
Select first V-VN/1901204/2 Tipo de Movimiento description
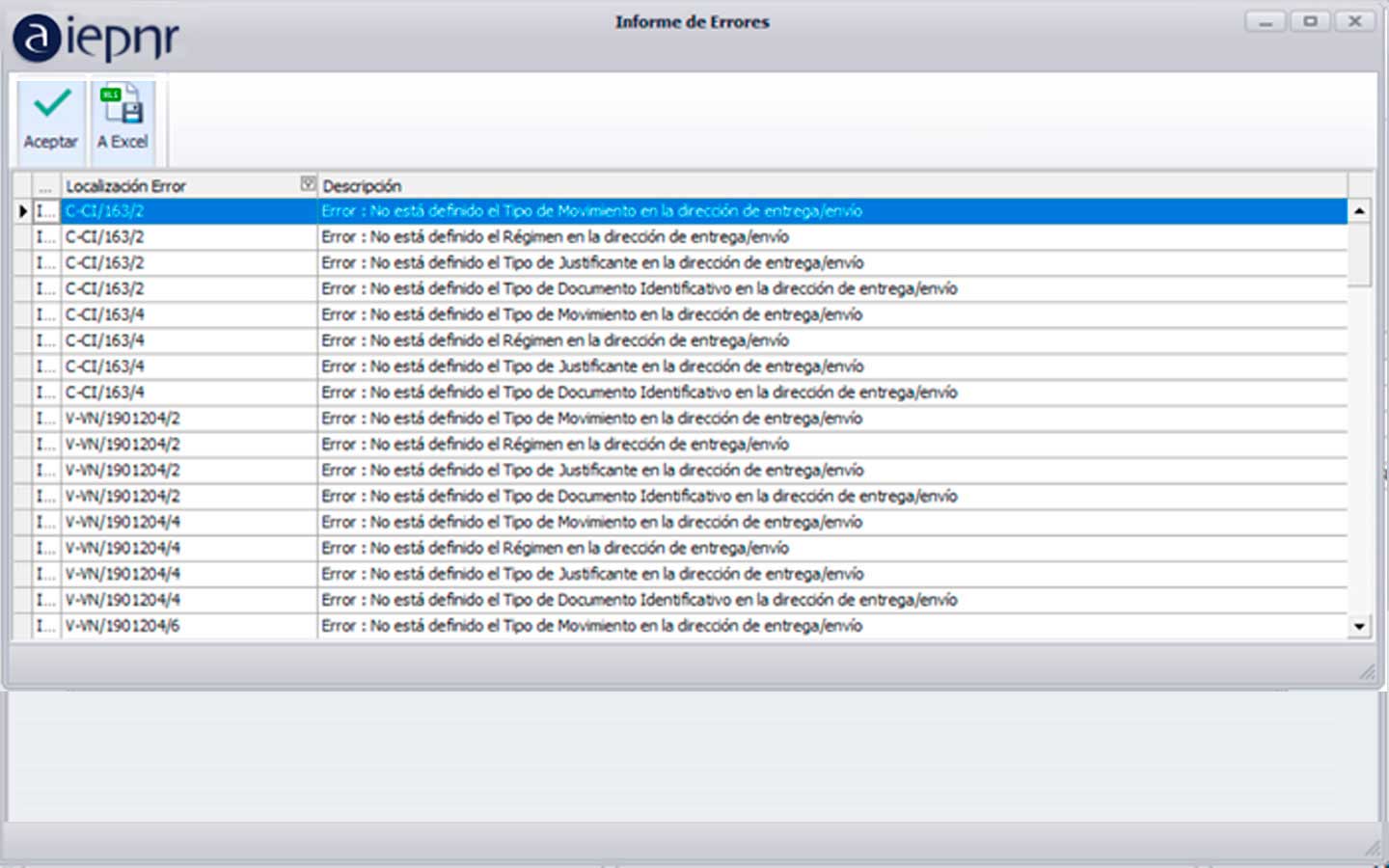[x=591, y=419]
